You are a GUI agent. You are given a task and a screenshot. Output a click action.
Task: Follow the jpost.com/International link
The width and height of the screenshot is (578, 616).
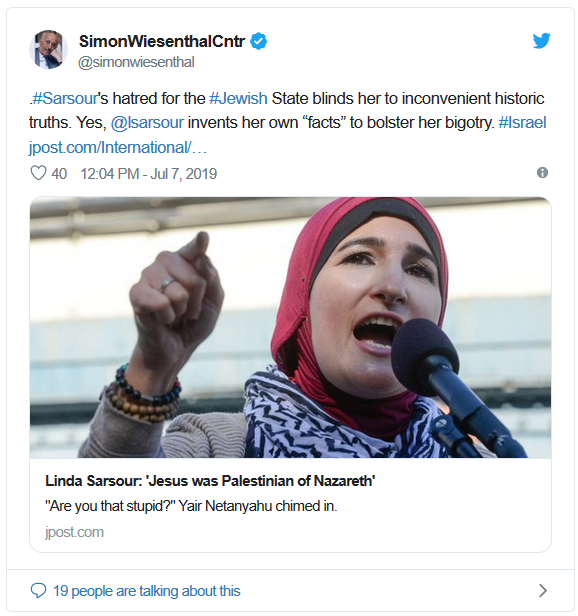[117, 148]
